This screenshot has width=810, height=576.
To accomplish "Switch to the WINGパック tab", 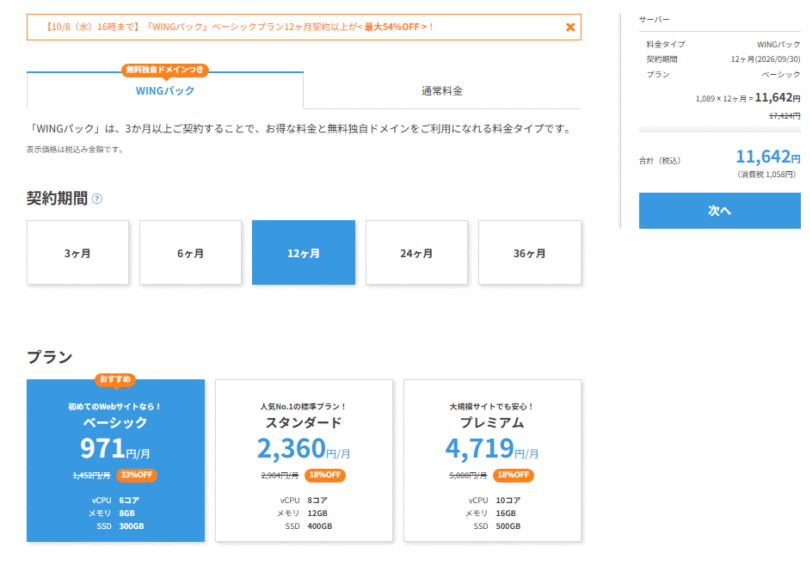I will [x=165, y=91].
